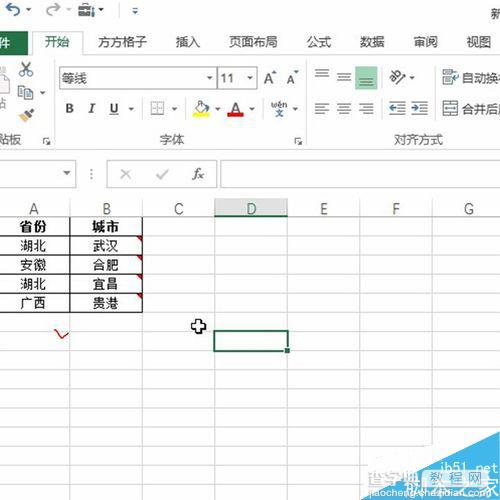Click the Format Painter brush icon

pyautogui.click(x=27, y=115)
